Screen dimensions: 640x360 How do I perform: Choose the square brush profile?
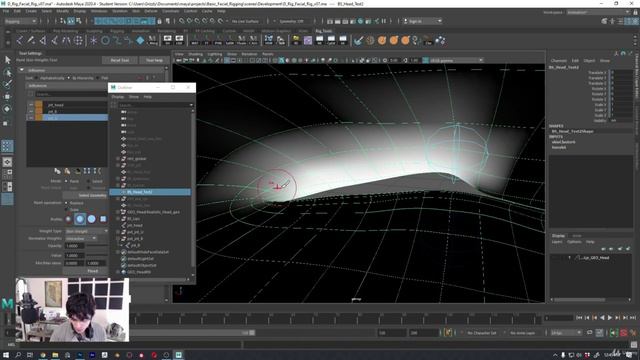pos(103,219)
